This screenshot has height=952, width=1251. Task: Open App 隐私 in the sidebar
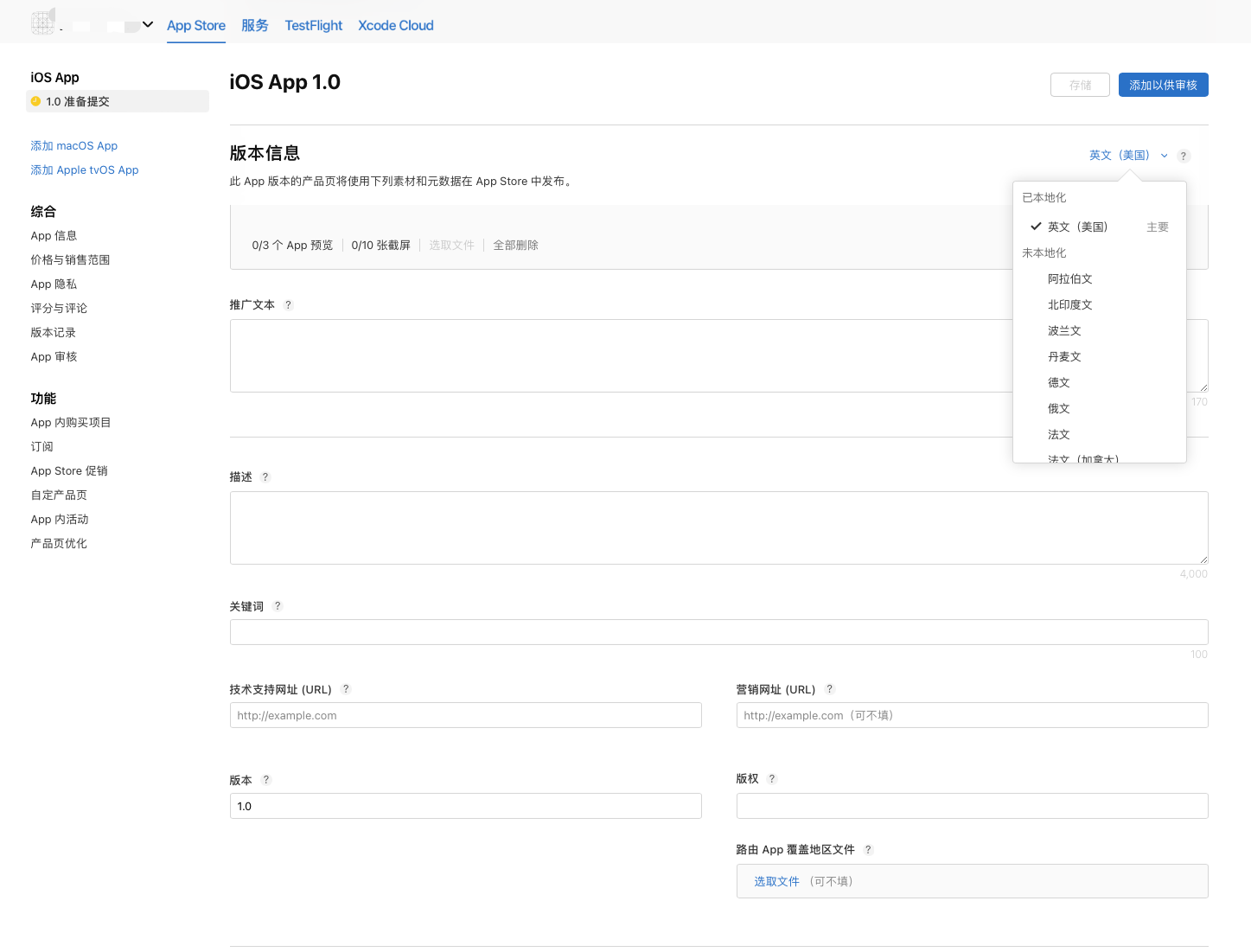pos(54,284)
